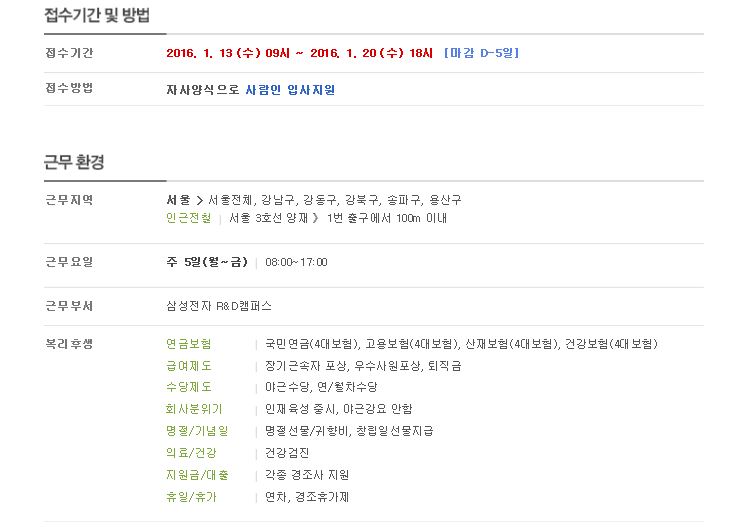Click the 근무환경 section heading
The image size is (748, 527).
tap(74, 162)
